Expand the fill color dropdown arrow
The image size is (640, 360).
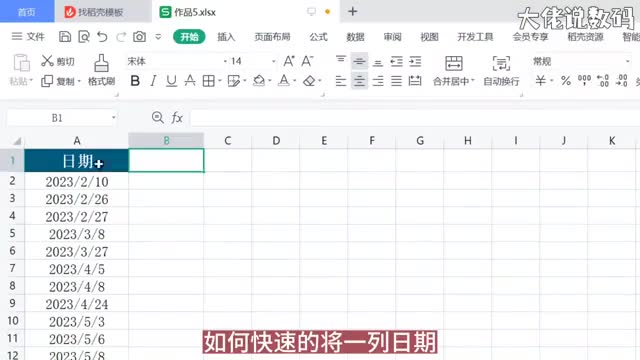(270, 81)
